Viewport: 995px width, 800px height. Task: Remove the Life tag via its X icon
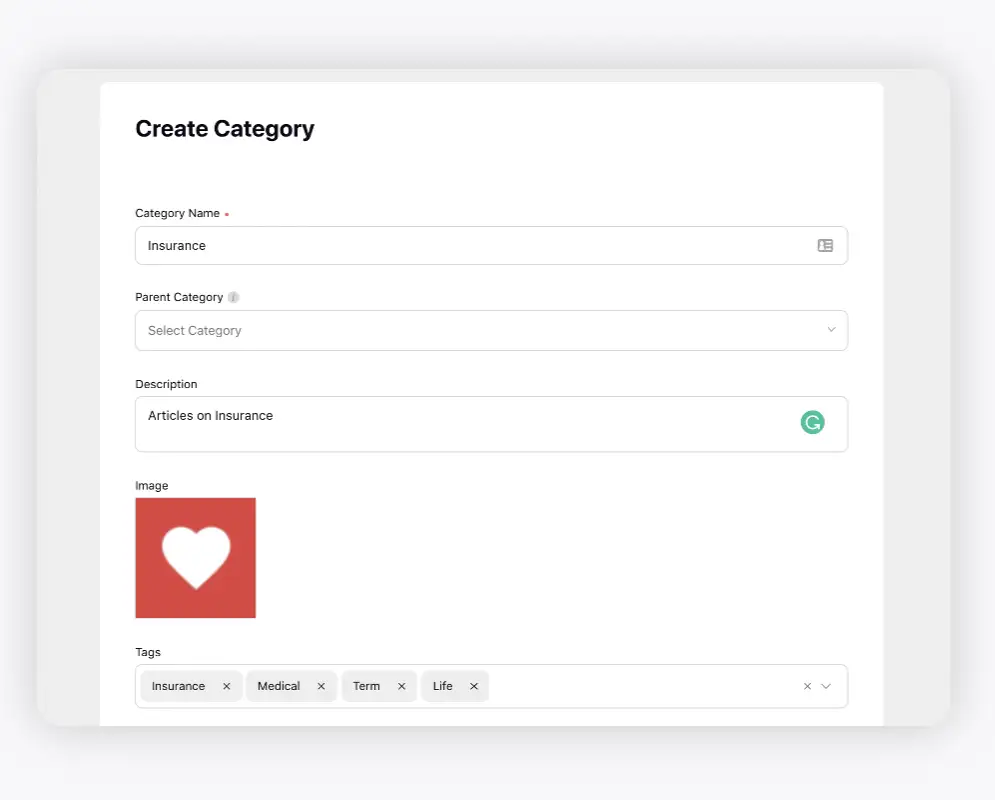(474, 686)
